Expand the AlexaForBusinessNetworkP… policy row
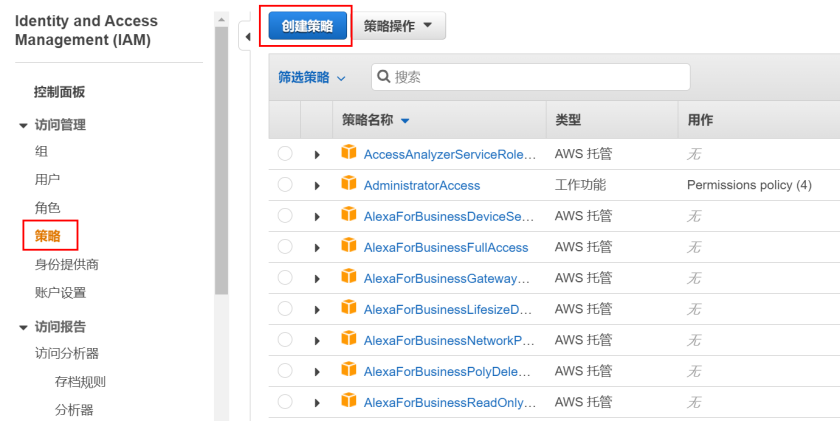 click(317, 341)
